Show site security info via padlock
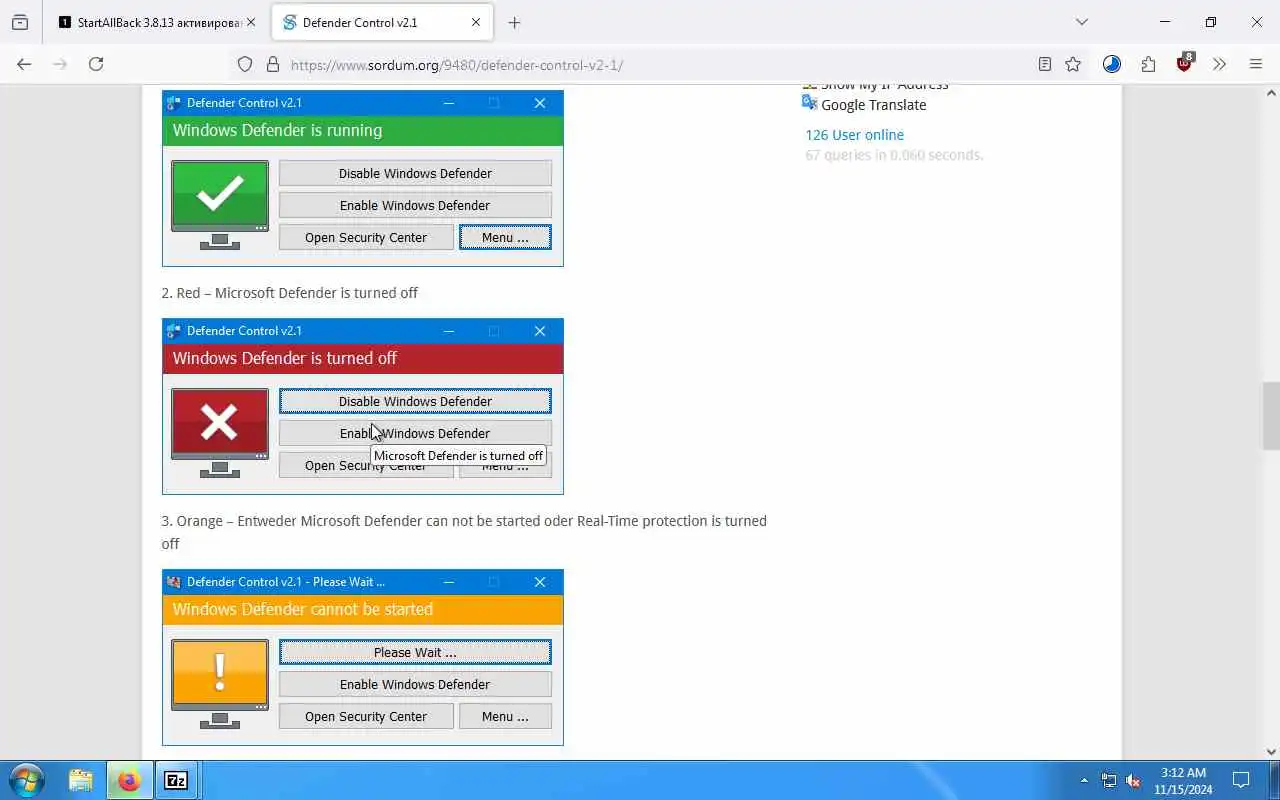 [272, 64]
